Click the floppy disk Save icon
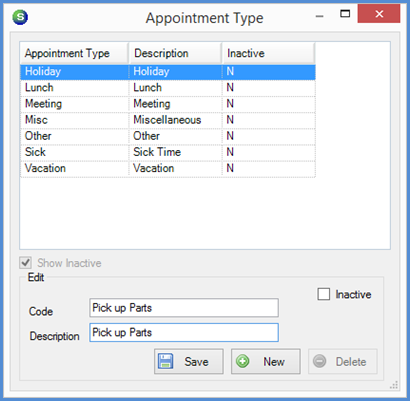Image resolution: width=410 pixels, height=401 pixels. 166,361
